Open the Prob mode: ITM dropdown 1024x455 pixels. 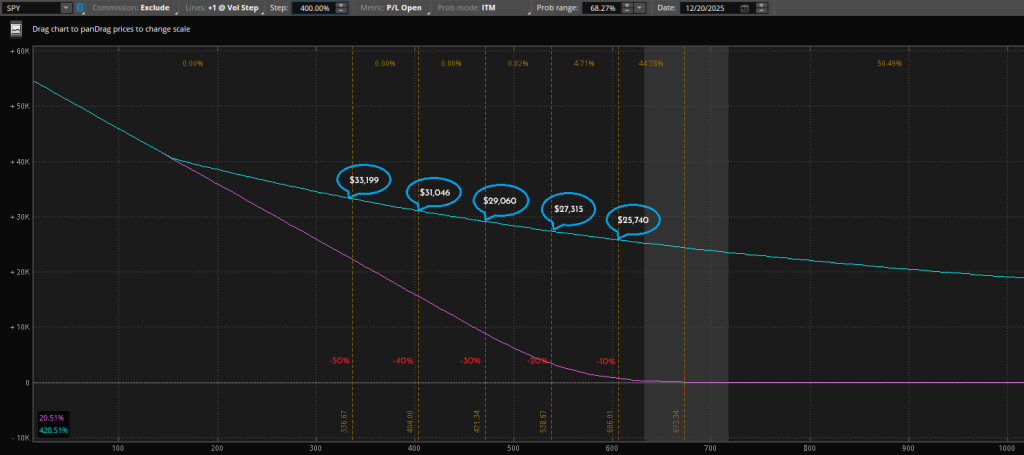(483, 8)
